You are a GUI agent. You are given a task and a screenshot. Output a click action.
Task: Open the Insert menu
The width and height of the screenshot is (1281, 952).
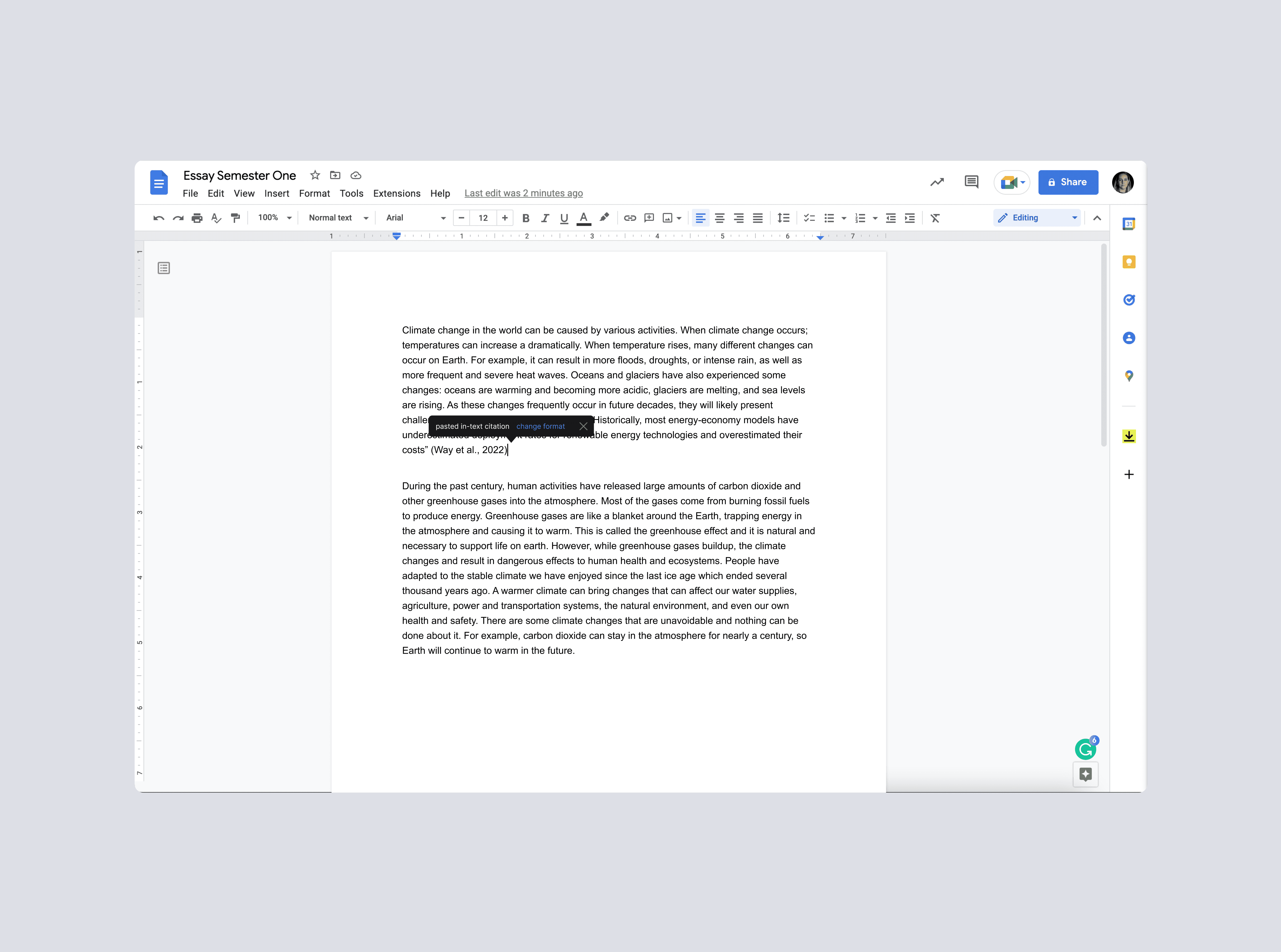pyautogui.click(x=277, y=194)
